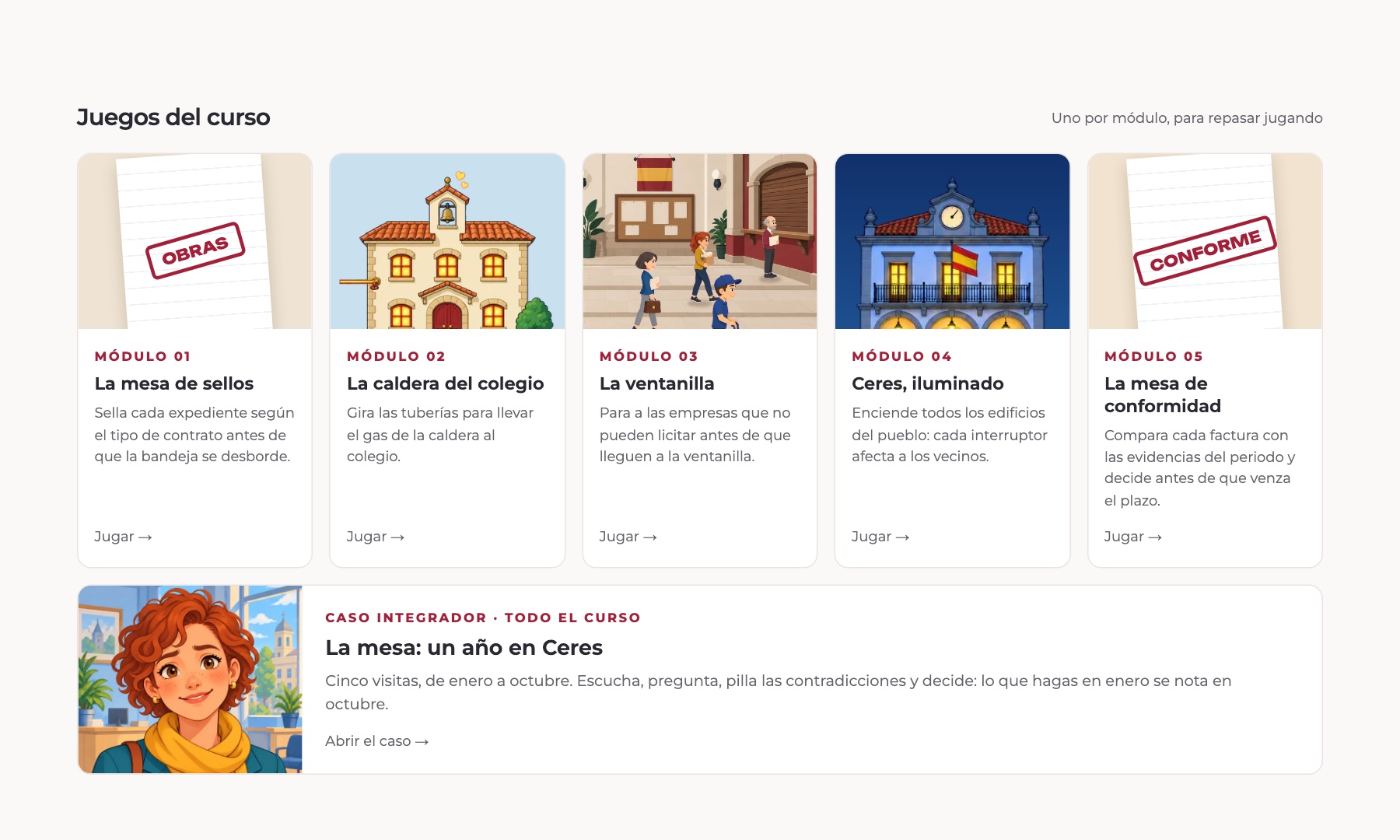This screenshot has height=840, width=1400.
Task: Click the description starting Compara cada factura
Action: [x=1199, y=467]
